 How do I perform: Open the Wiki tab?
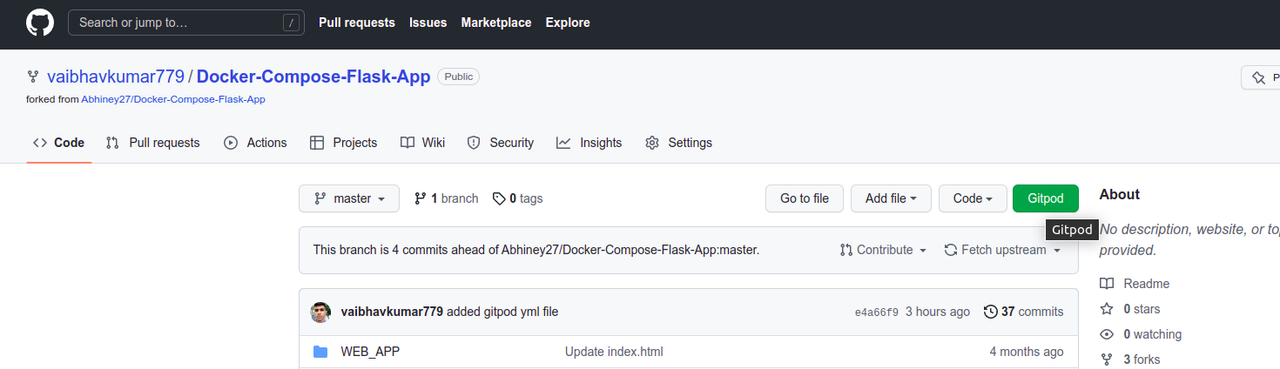423,143
